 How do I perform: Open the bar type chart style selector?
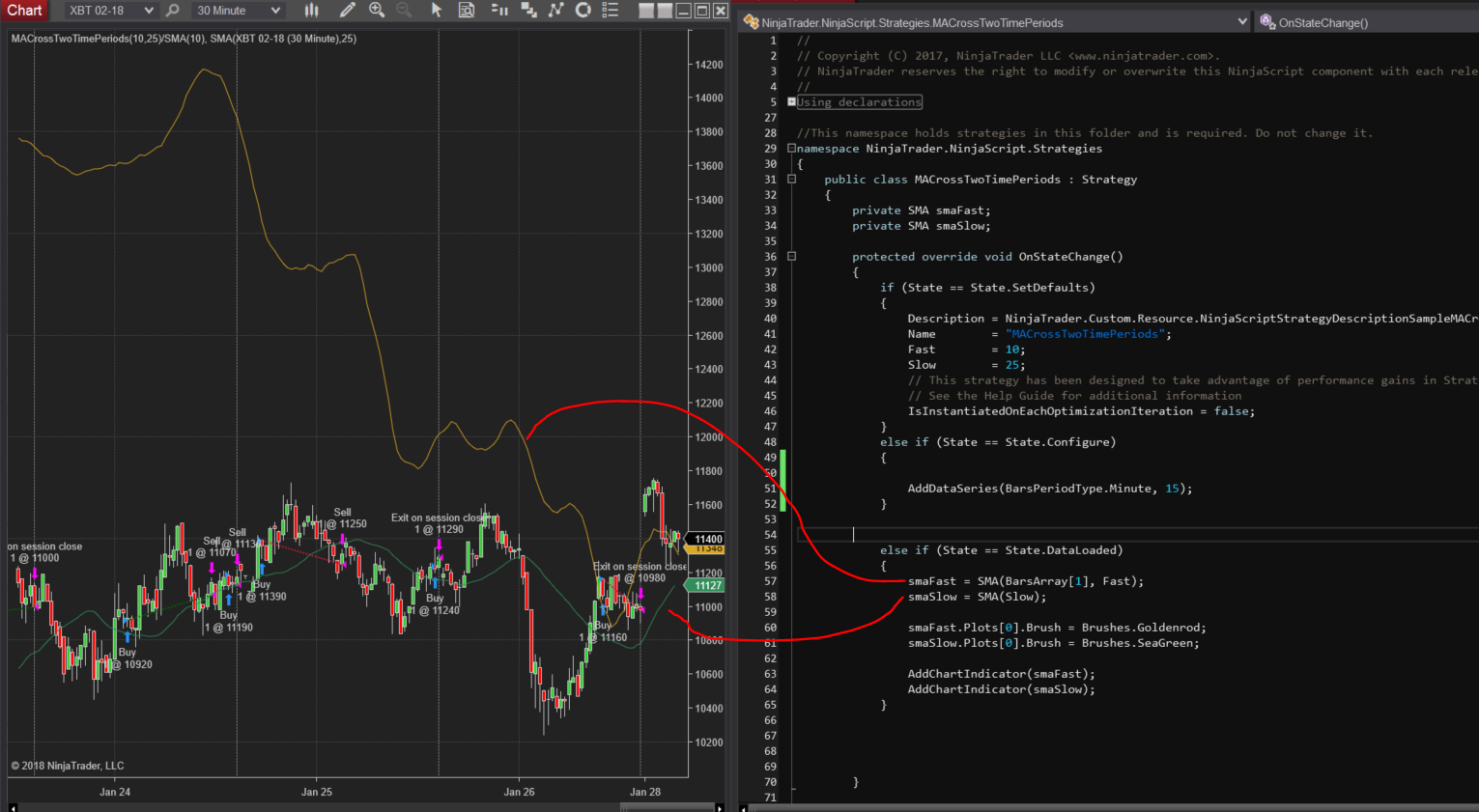(x=311, y=11)
